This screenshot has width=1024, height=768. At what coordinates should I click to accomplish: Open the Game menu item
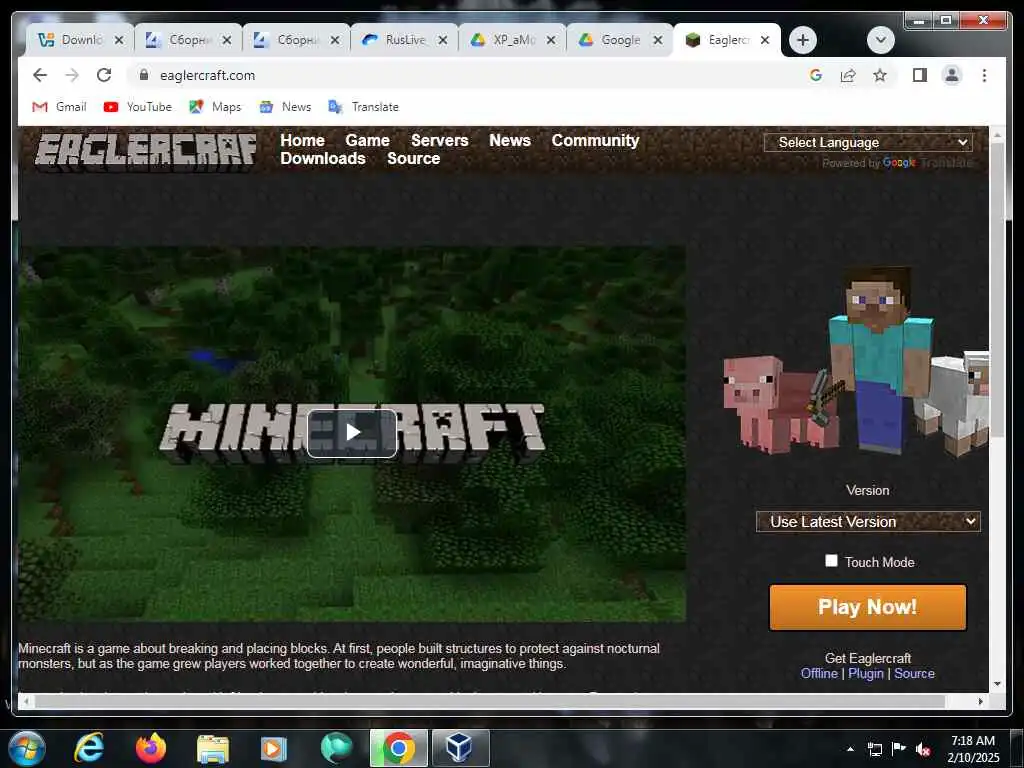click(368, 140)
